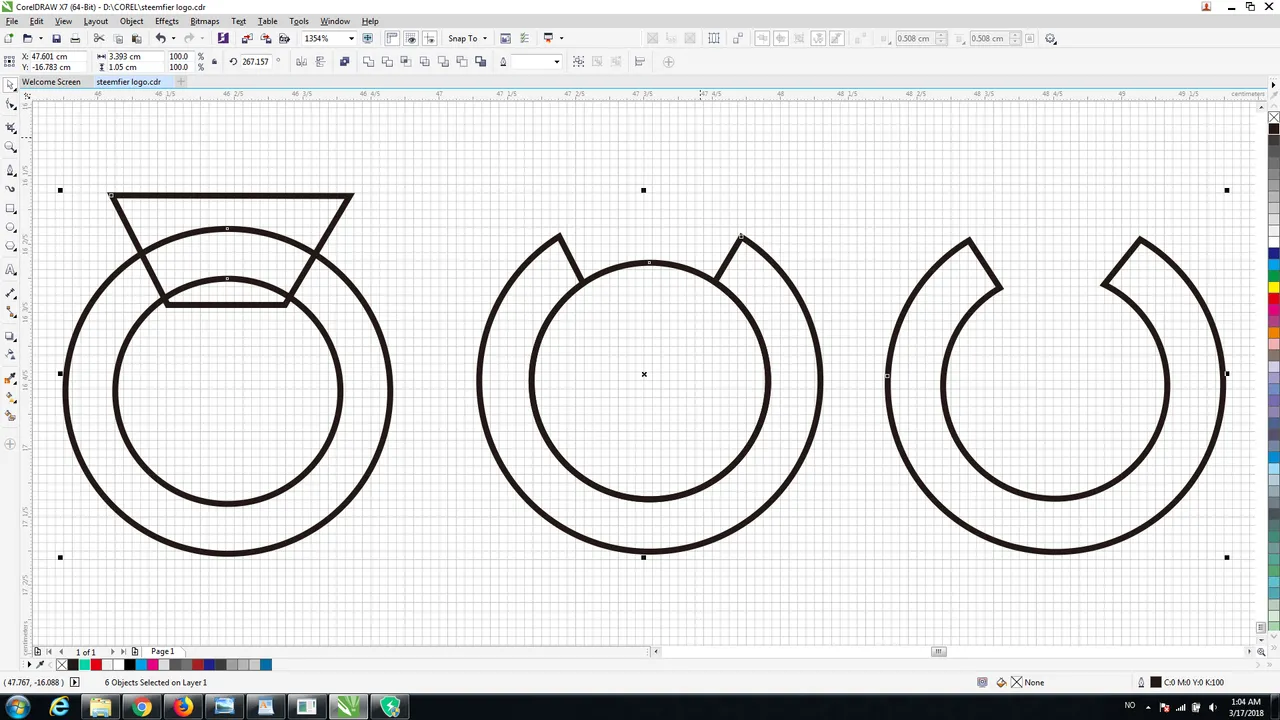Click the Weld shapes icon

point(368,61)
